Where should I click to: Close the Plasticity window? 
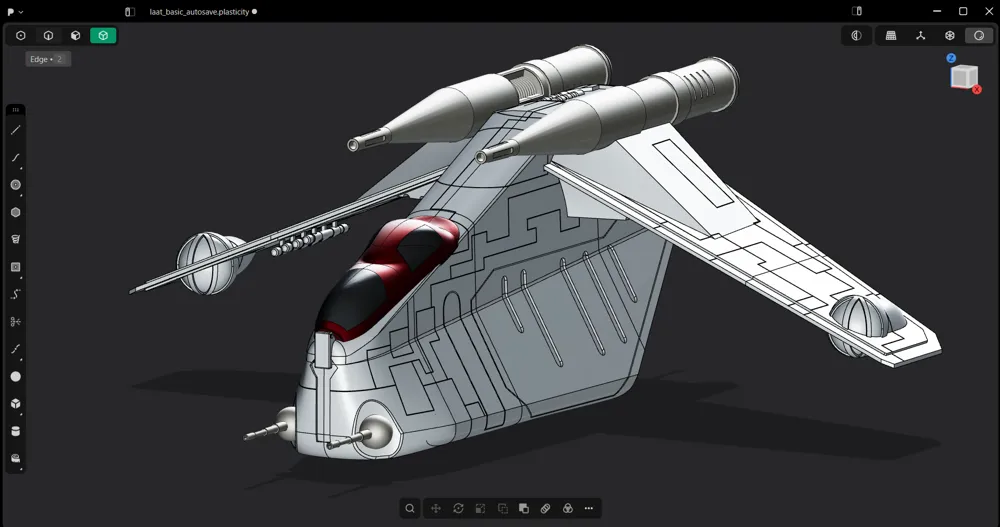pos(989,11)
